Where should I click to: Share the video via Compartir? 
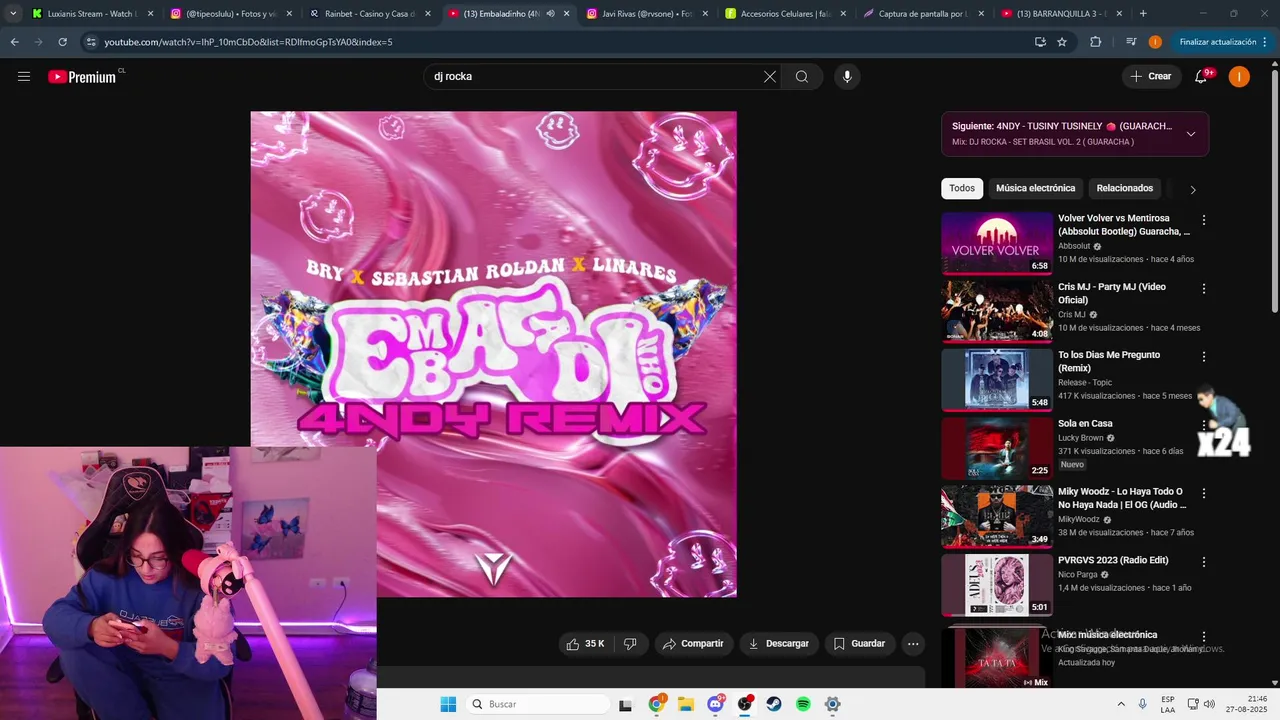coord(694,644)
